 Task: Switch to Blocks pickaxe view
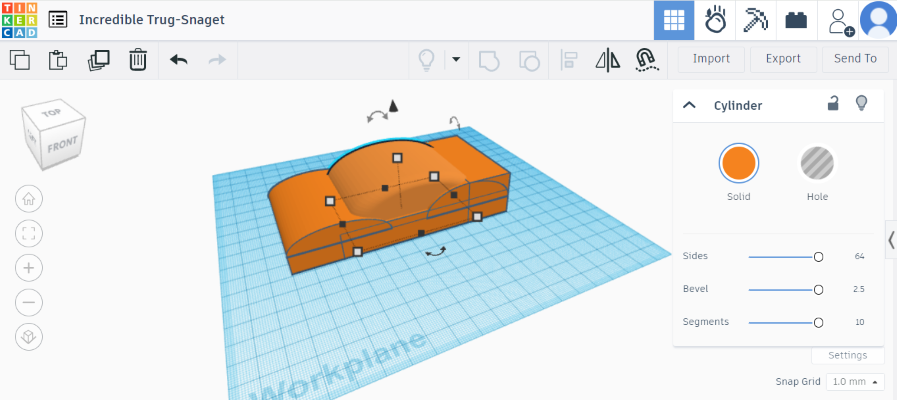[x=755, y=20]
